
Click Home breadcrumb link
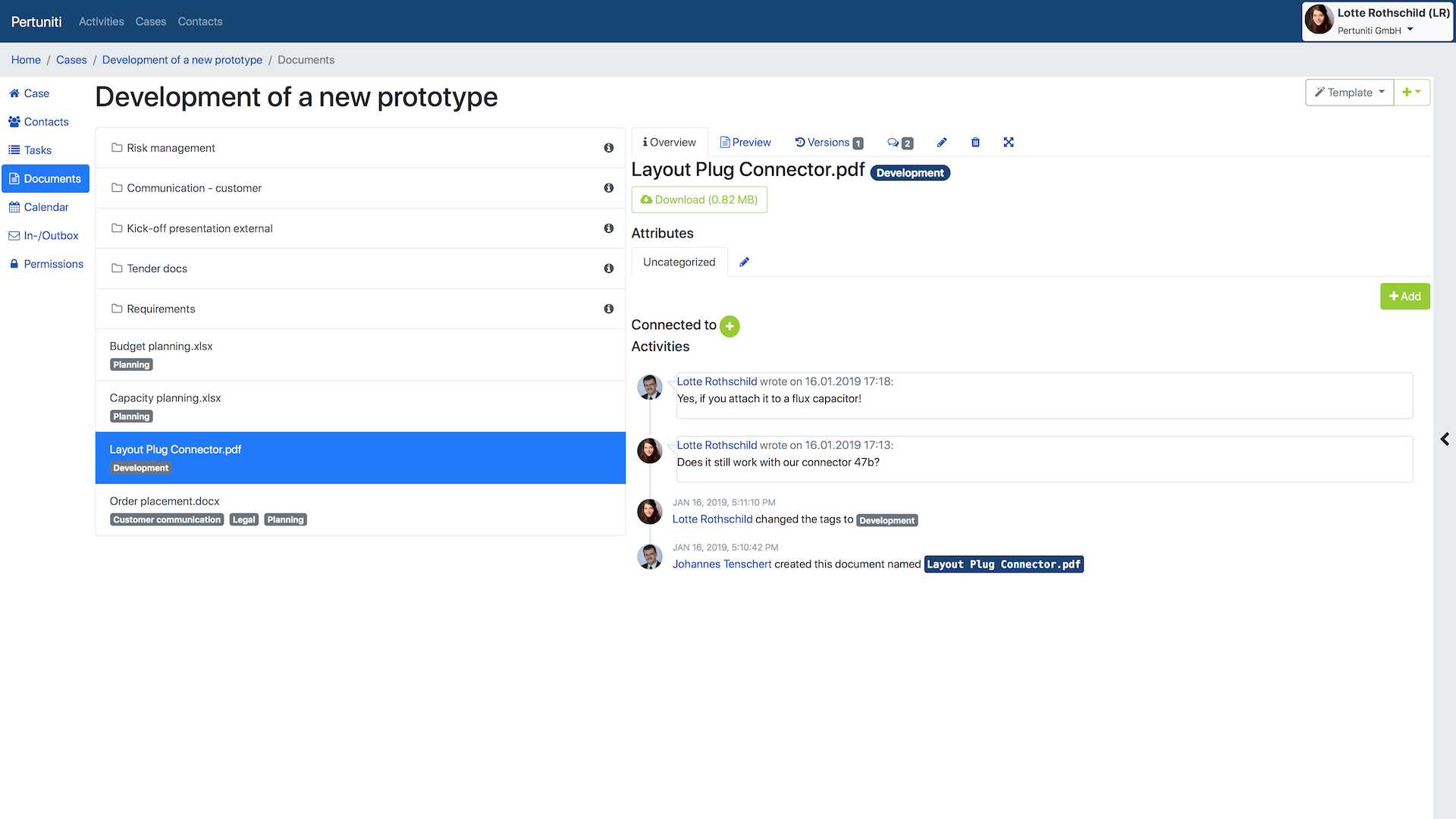(x=26, y=60)
